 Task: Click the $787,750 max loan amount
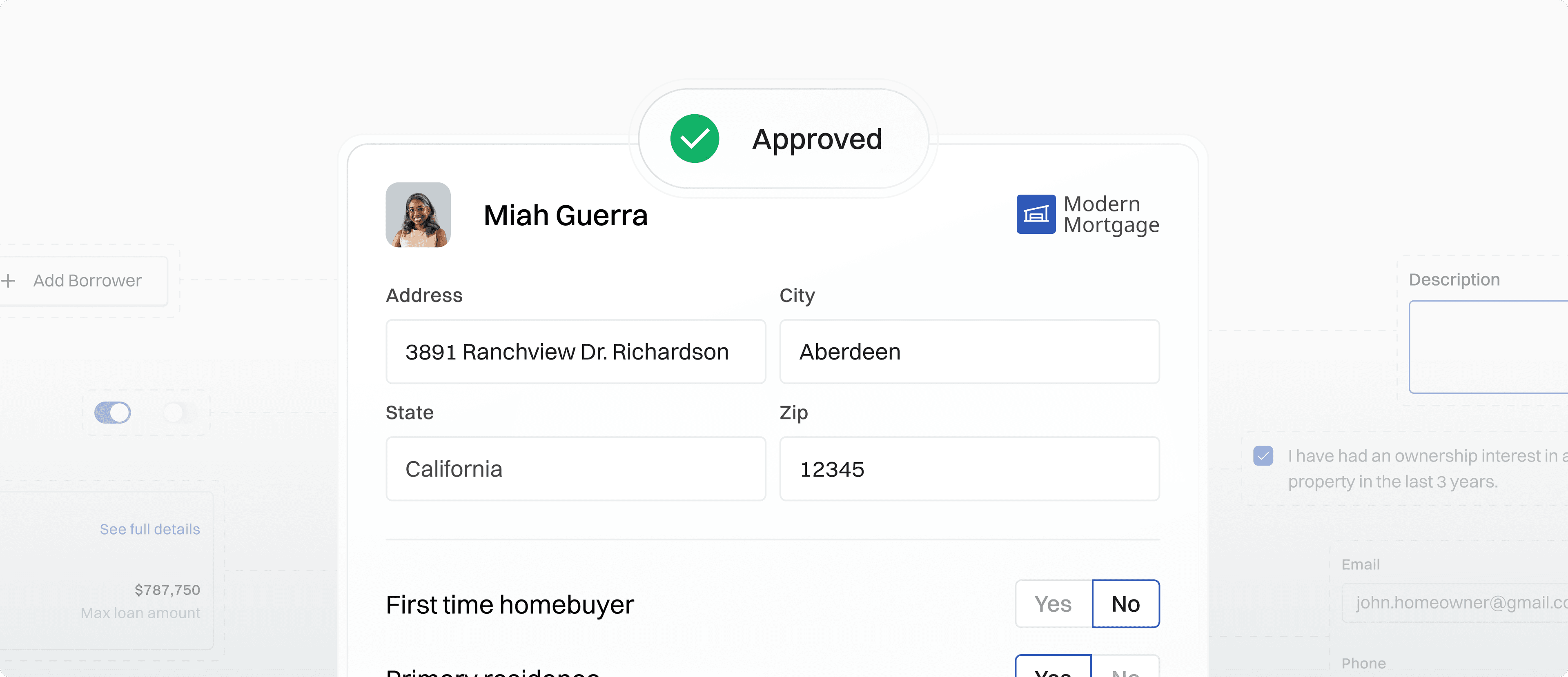(167, 590)
